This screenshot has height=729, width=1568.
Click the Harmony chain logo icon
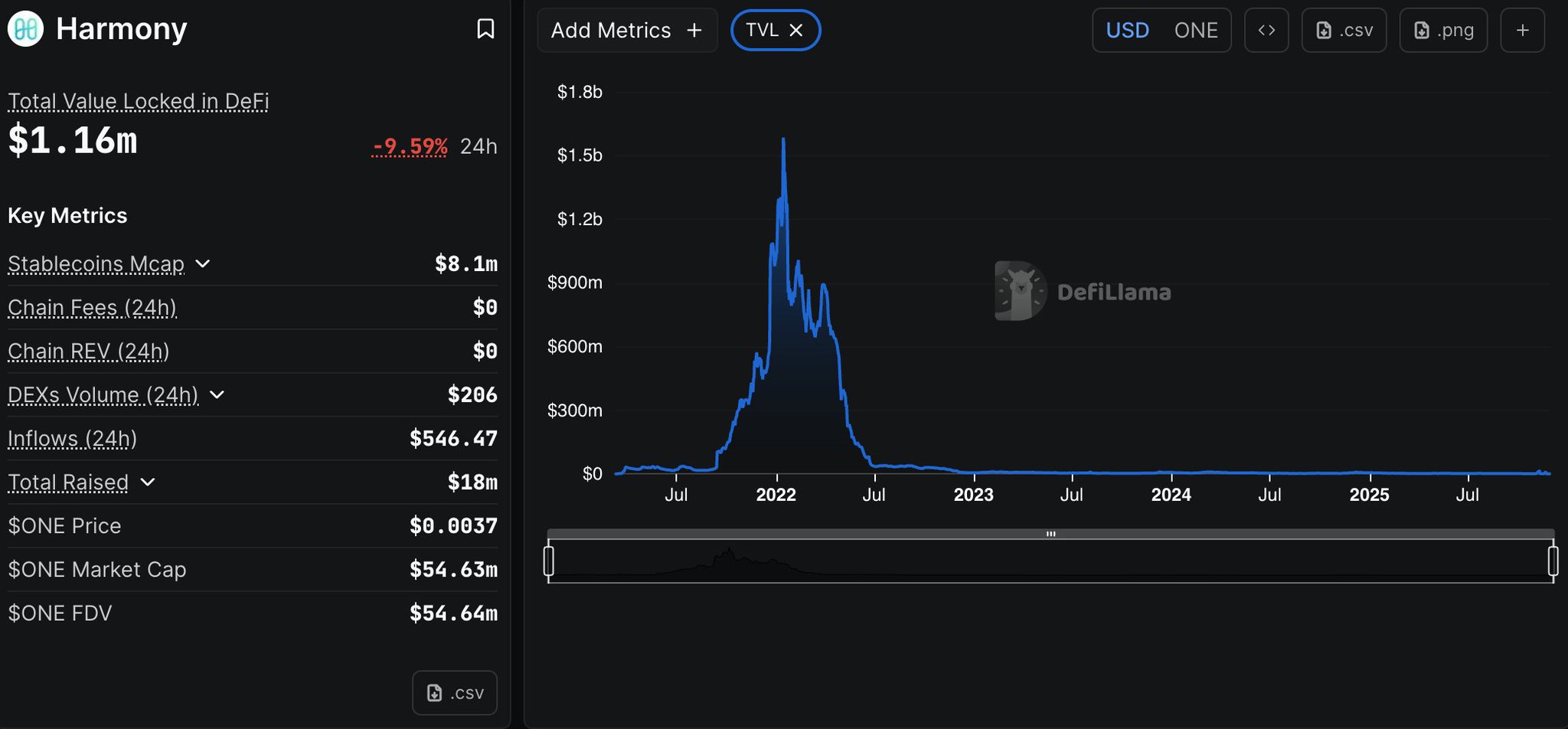(x=25, y=29)
